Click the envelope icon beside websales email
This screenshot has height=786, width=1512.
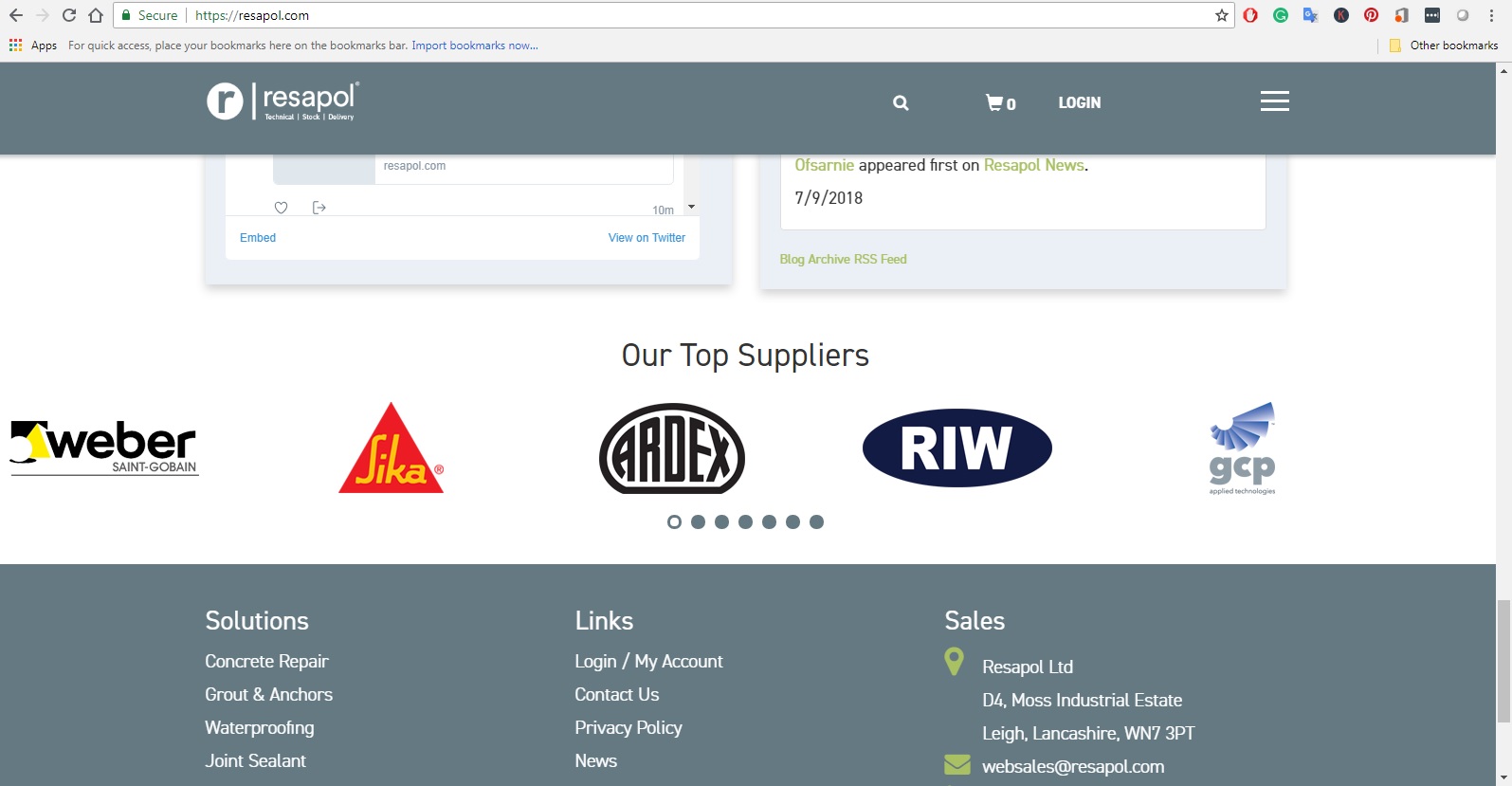coord(957,764)
